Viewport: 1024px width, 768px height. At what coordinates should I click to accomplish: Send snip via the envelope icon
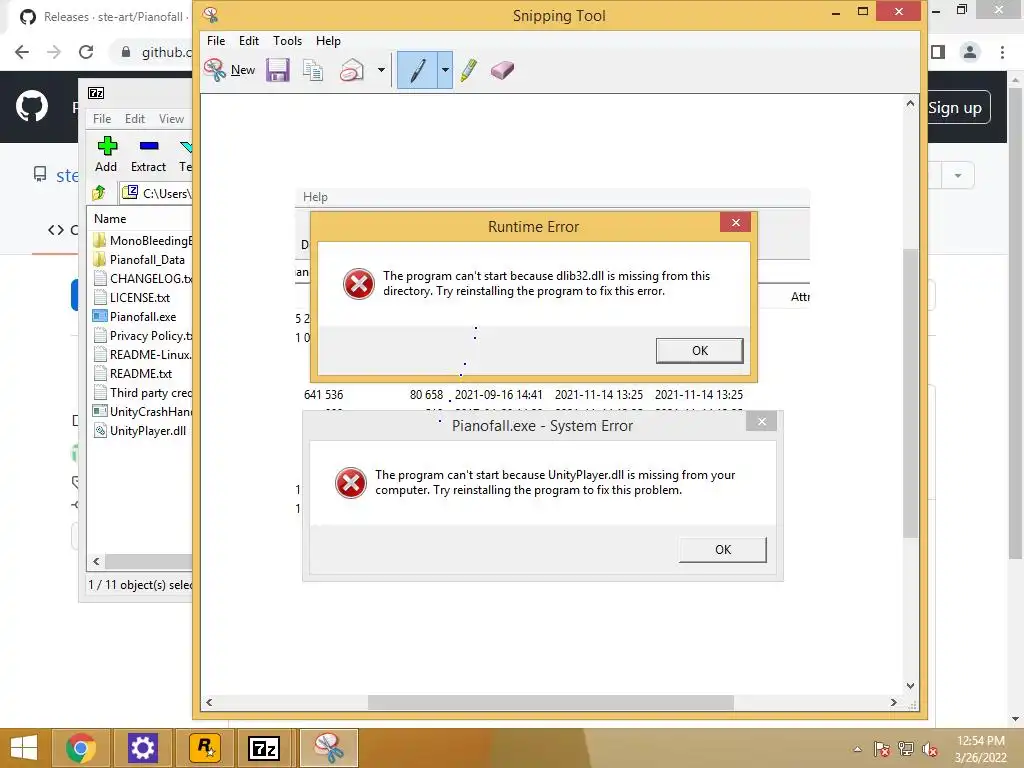[352, 70]
